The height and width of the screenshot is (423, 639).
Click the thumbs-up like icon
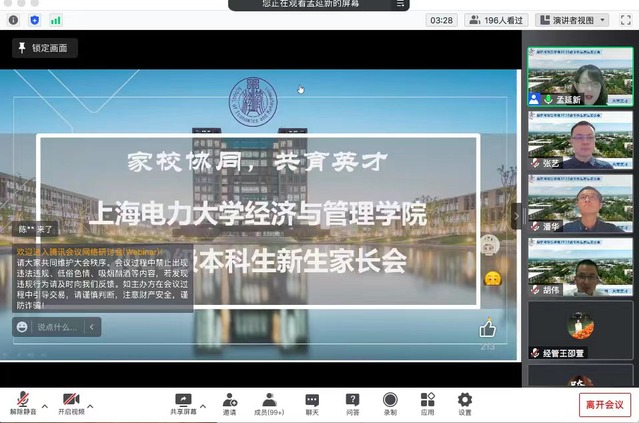tap(488, 328)
